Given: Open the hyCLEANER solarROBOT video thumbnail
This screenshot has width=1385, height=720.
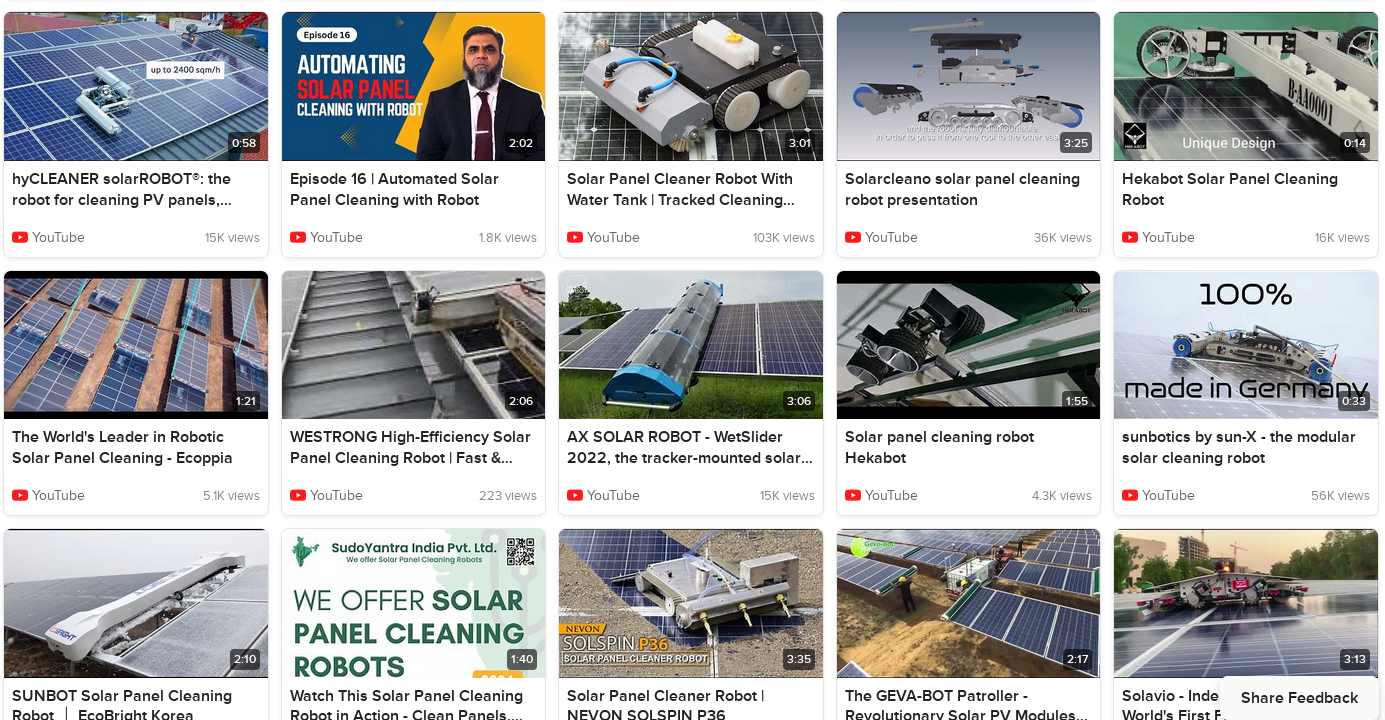Looking at the screenshot, I should click(136, 86).
